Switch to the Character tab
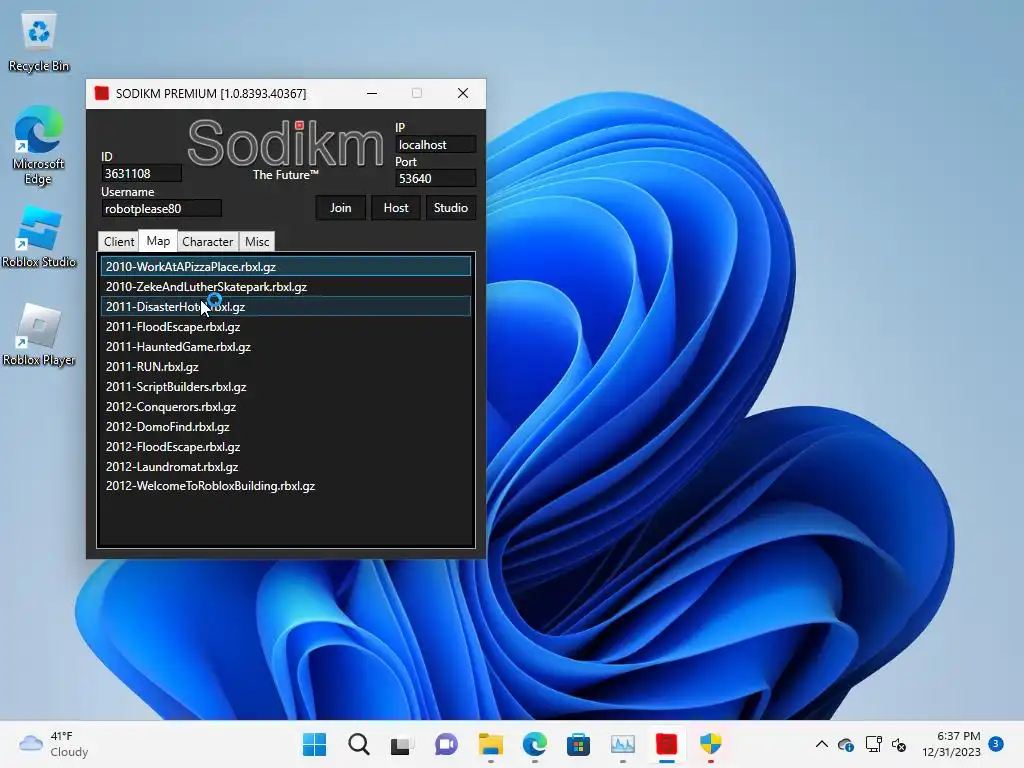The width and height of the screenshot is (1024, 768). [208, 242]
